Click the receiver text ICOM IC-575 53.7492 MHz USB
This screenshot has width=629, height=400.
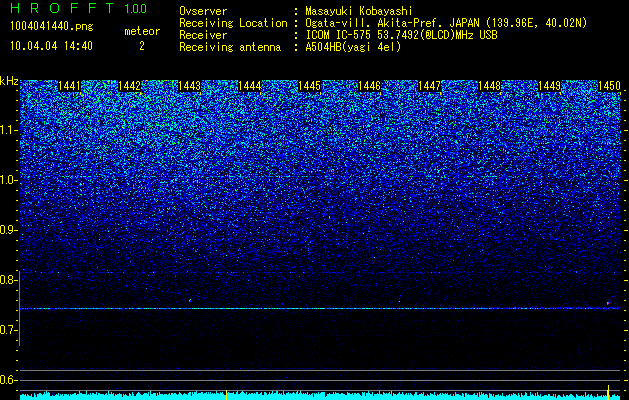pyautogui.click(x=401, y=35)
